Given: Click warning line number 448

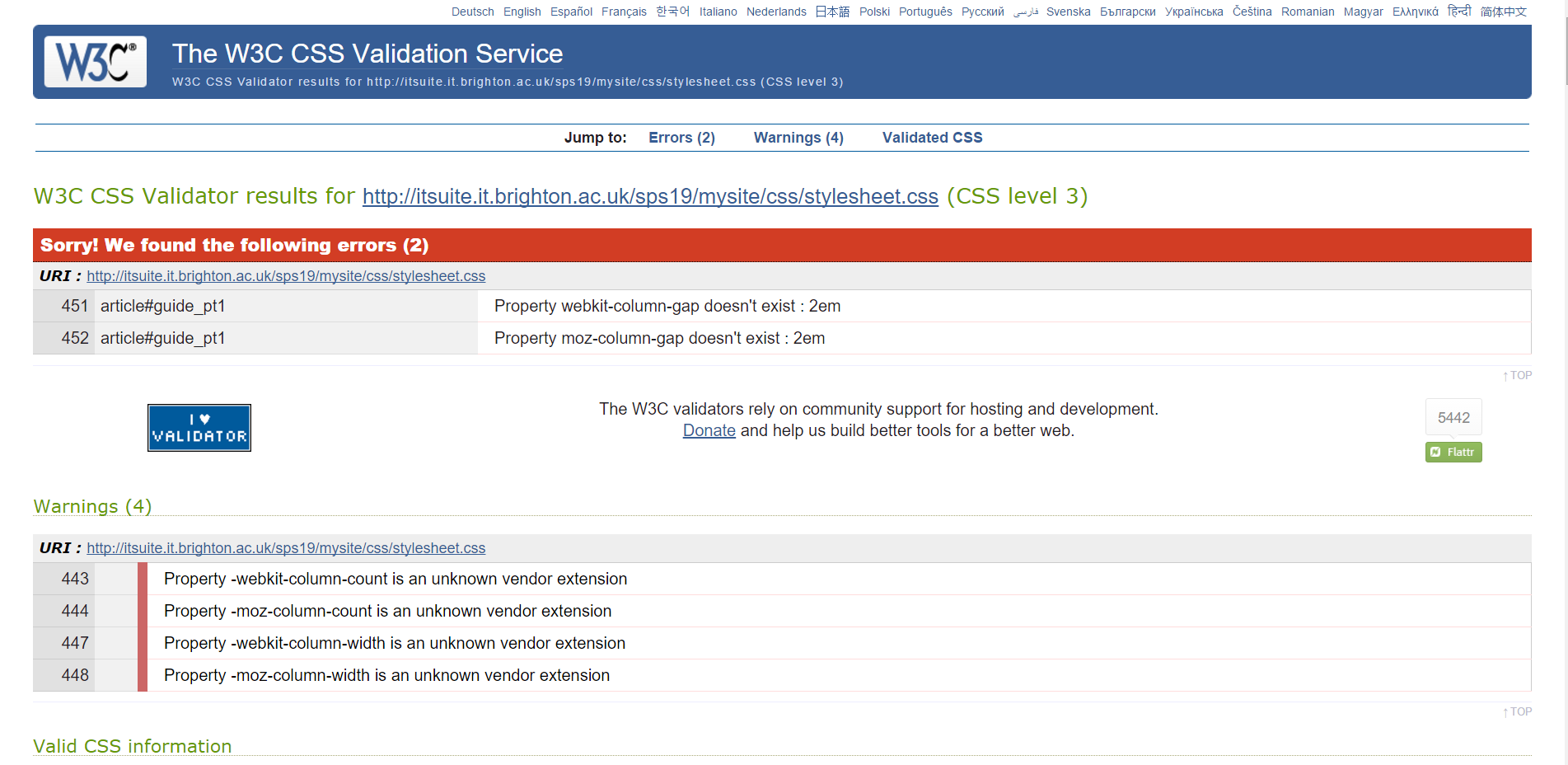Looking at the screenshot, I should pos(74,675).
